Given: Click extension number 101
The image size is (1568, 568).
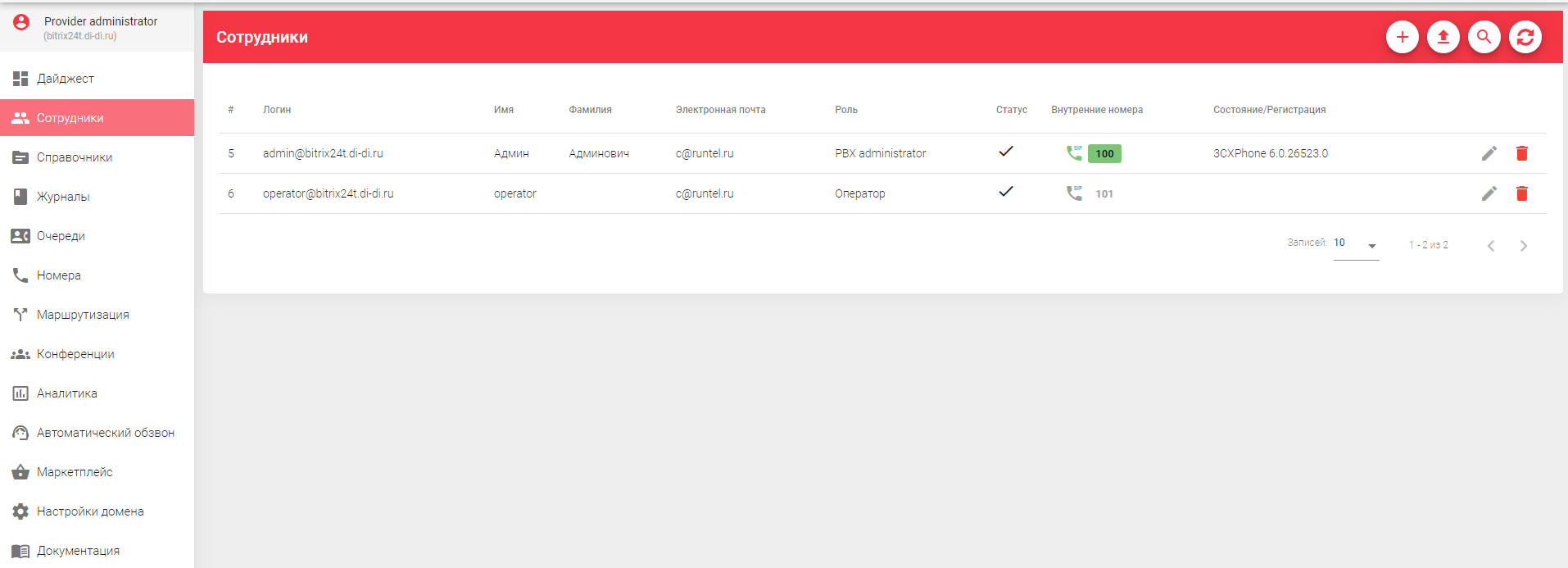Looking at the screenshot, I should point(1104,194).
